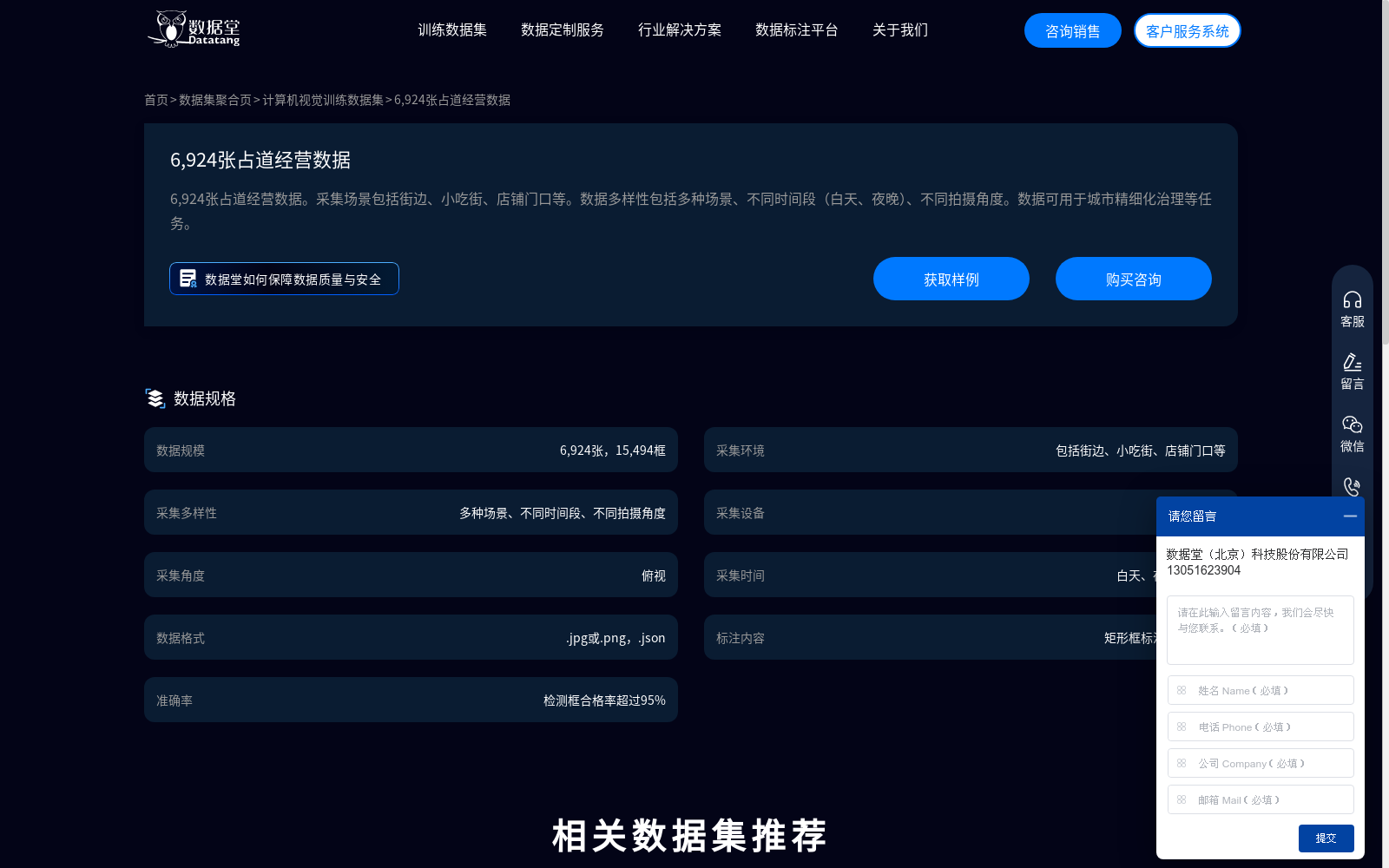Click 获取样例 button

[951, 279]
